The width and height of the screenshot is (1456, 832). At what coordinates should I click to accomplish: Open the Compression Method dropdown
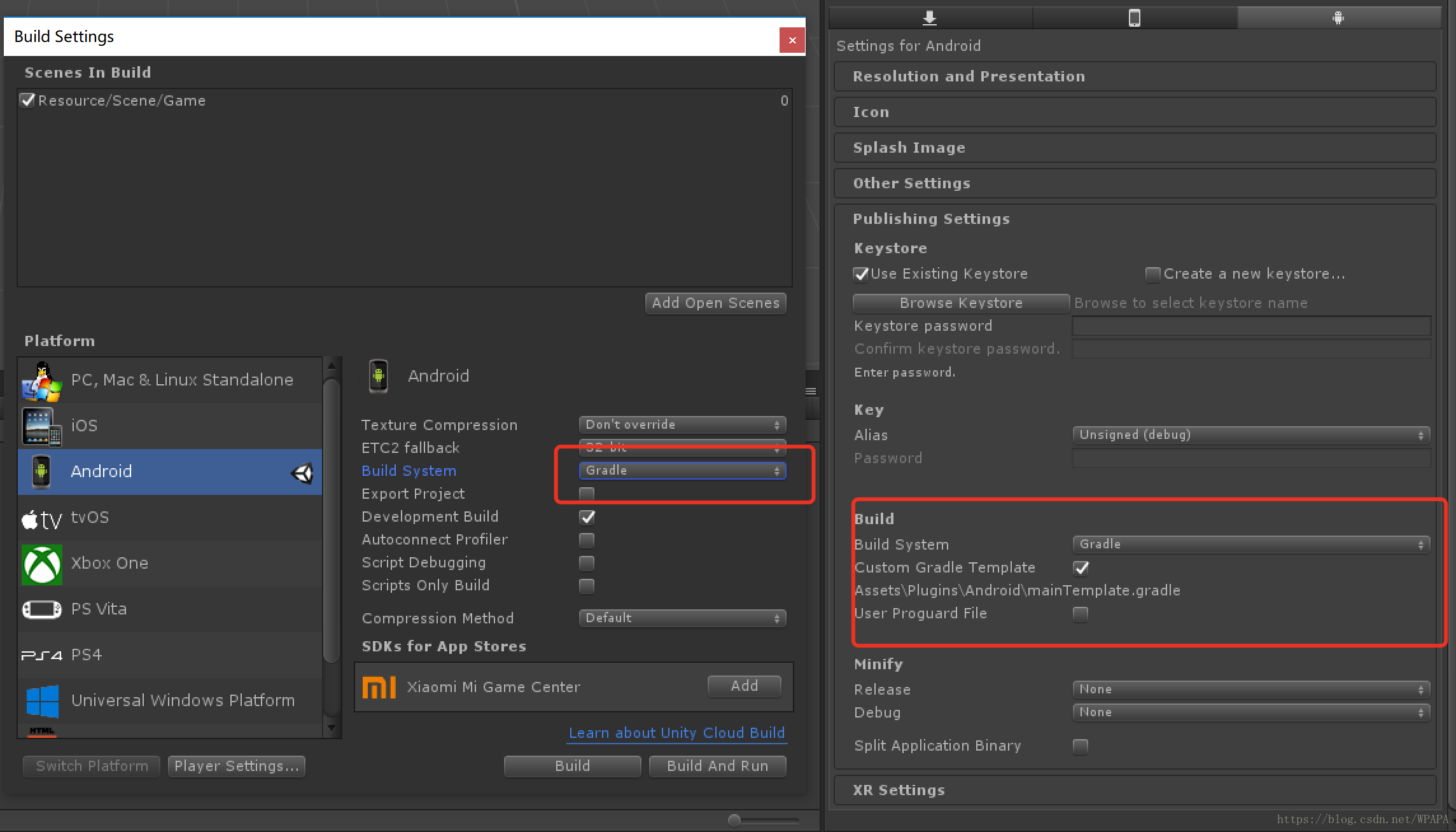pyautogui.click(x=682, y=618)
